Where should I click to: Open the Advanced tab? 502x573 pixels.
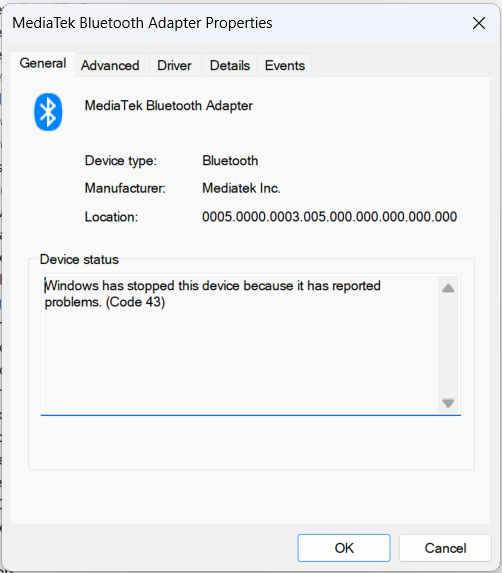[110, 66]
